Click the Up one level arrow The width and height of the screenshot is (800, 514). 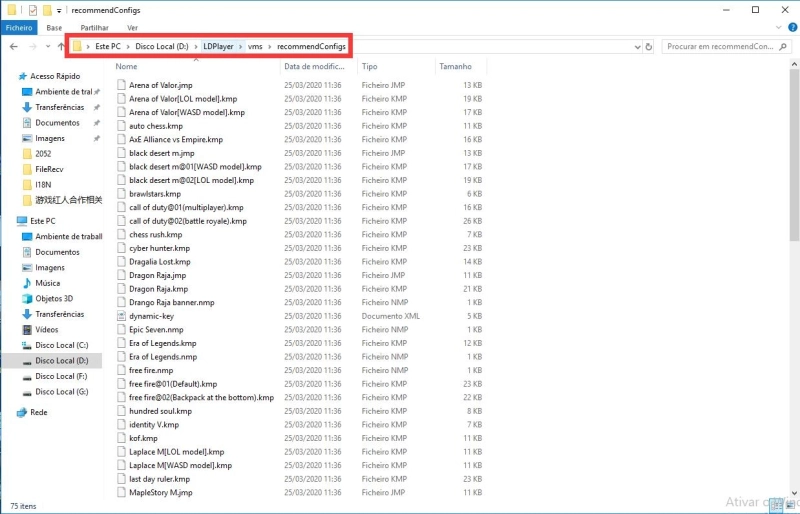pyautogui.click(x=59, y=47)
